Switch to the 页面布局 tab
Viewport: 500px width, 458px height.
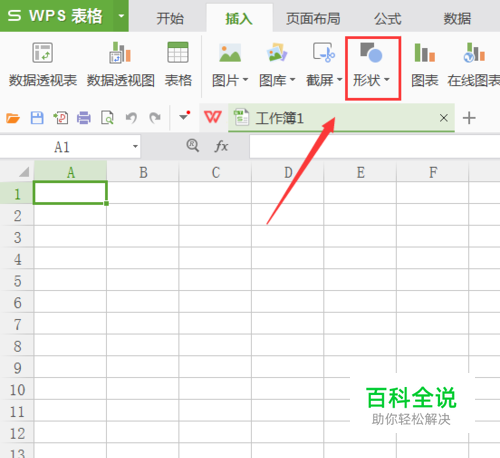(x=313, y=19)
